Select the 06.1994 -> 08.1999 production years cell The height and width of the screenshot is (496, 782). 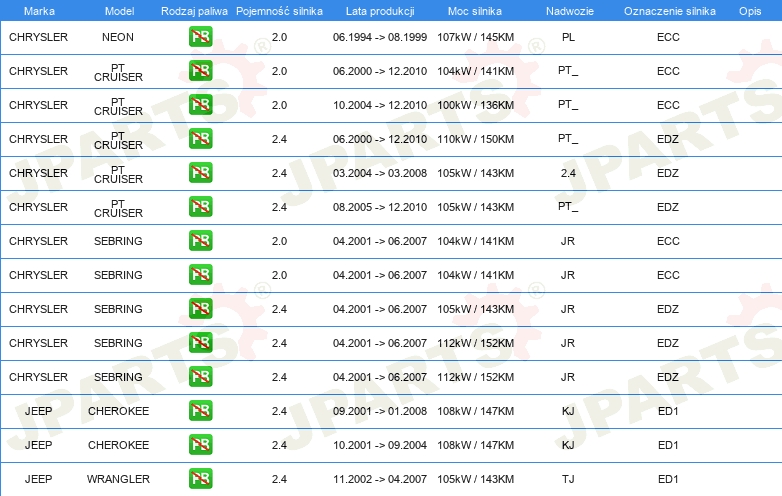(x=380, y=37)
